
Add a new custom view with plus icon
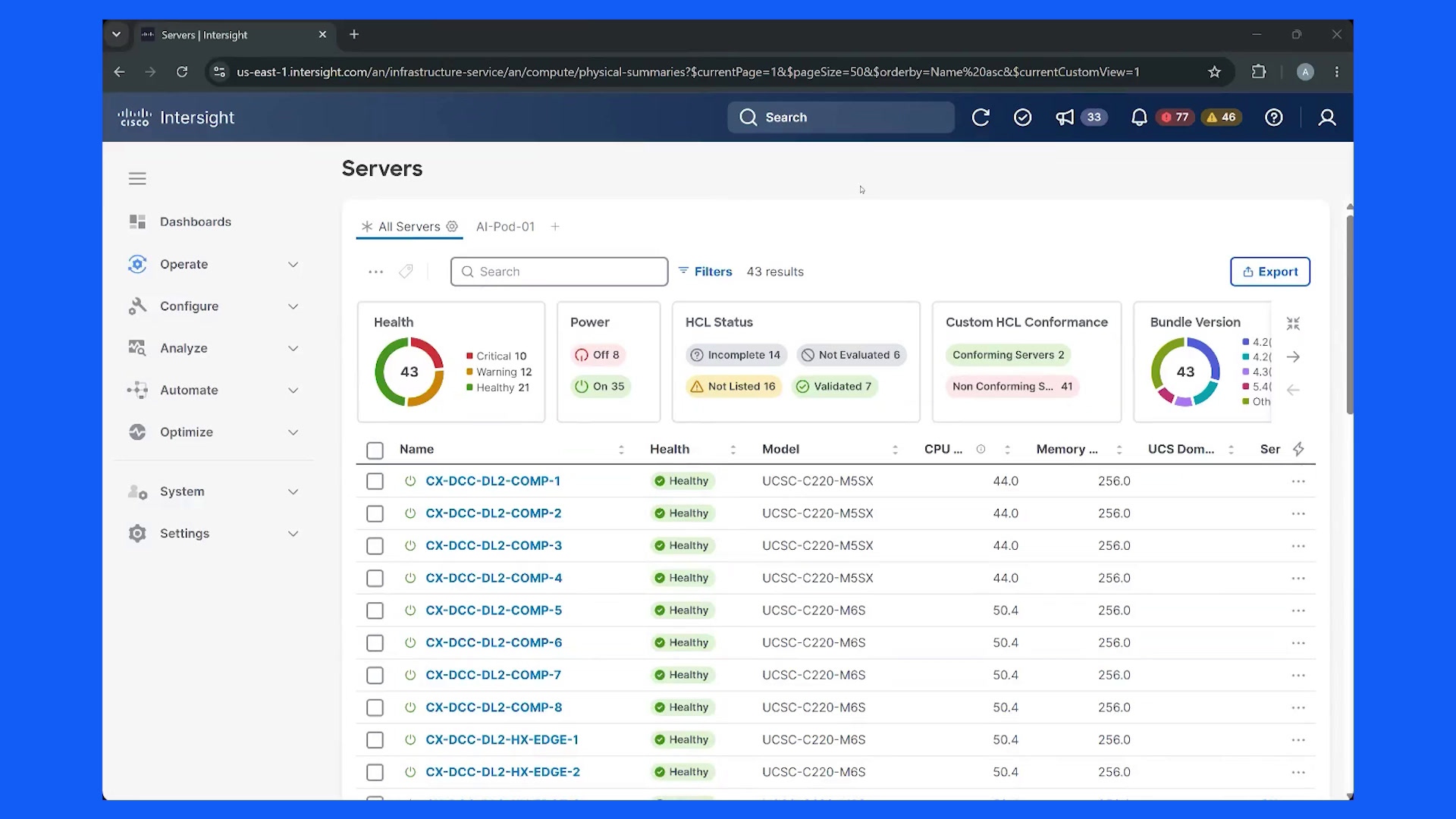555,227
